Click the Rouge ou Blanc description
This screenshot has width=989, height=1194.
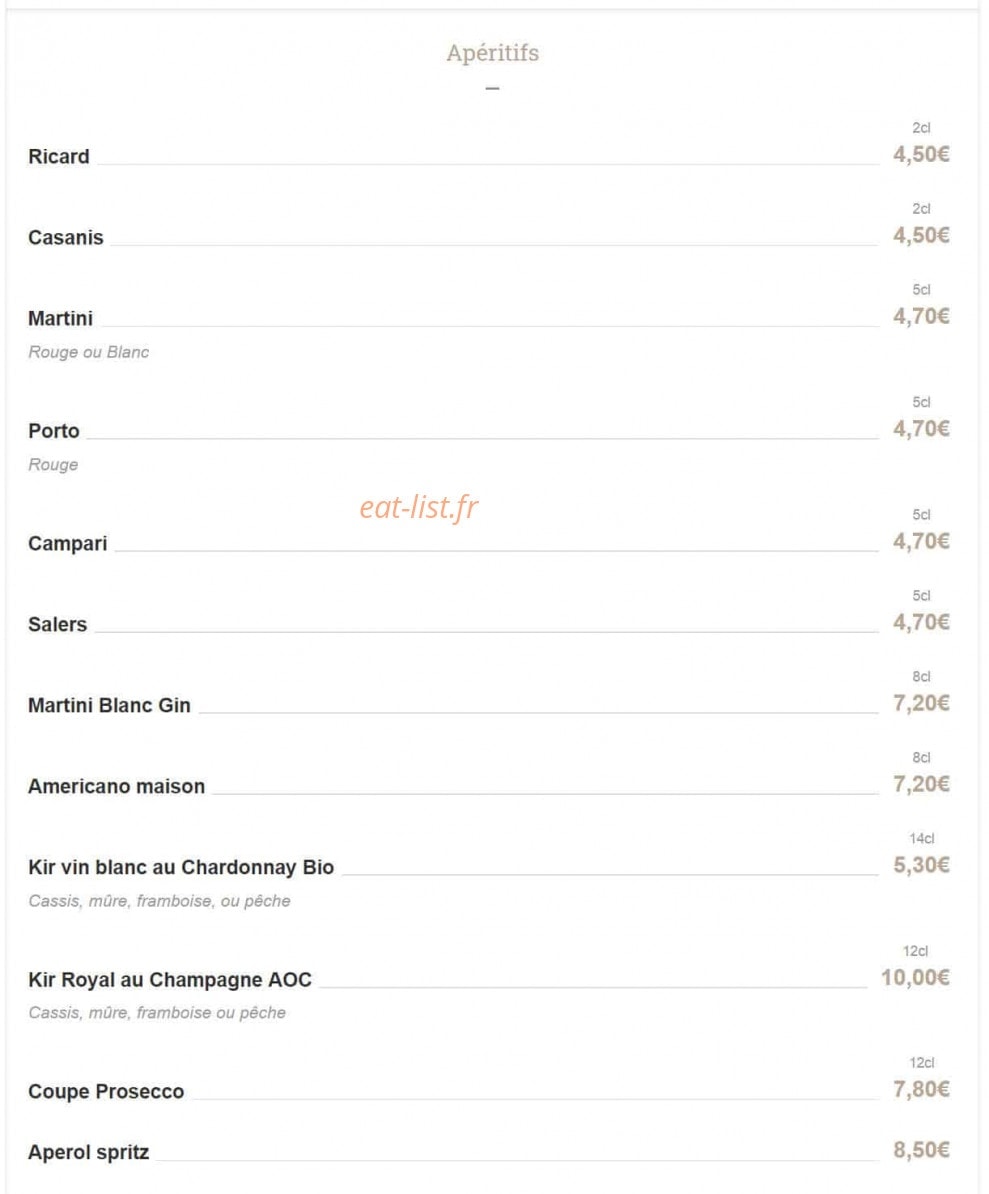pos(88,352)
